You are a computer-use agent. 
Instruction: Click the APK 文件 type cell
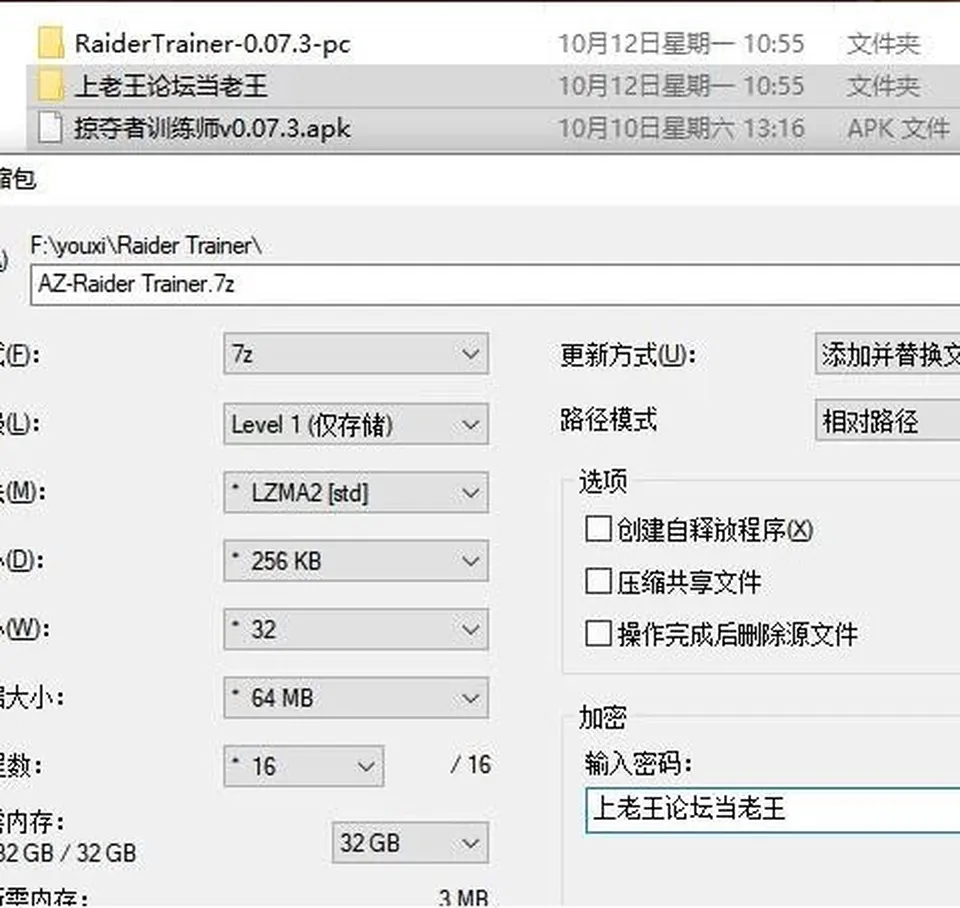(x=898, y=129)
